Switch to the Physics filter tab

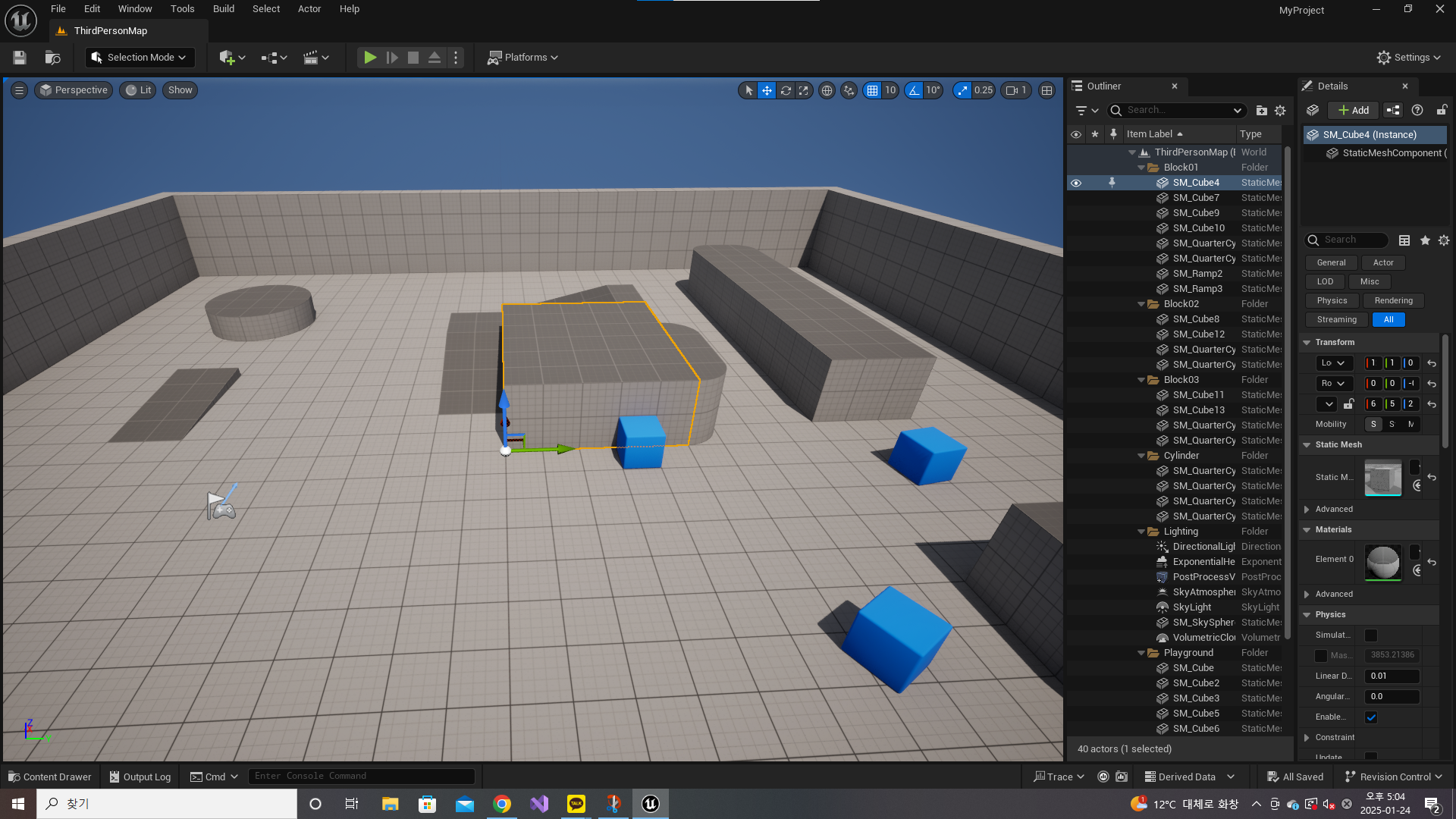1332,301
